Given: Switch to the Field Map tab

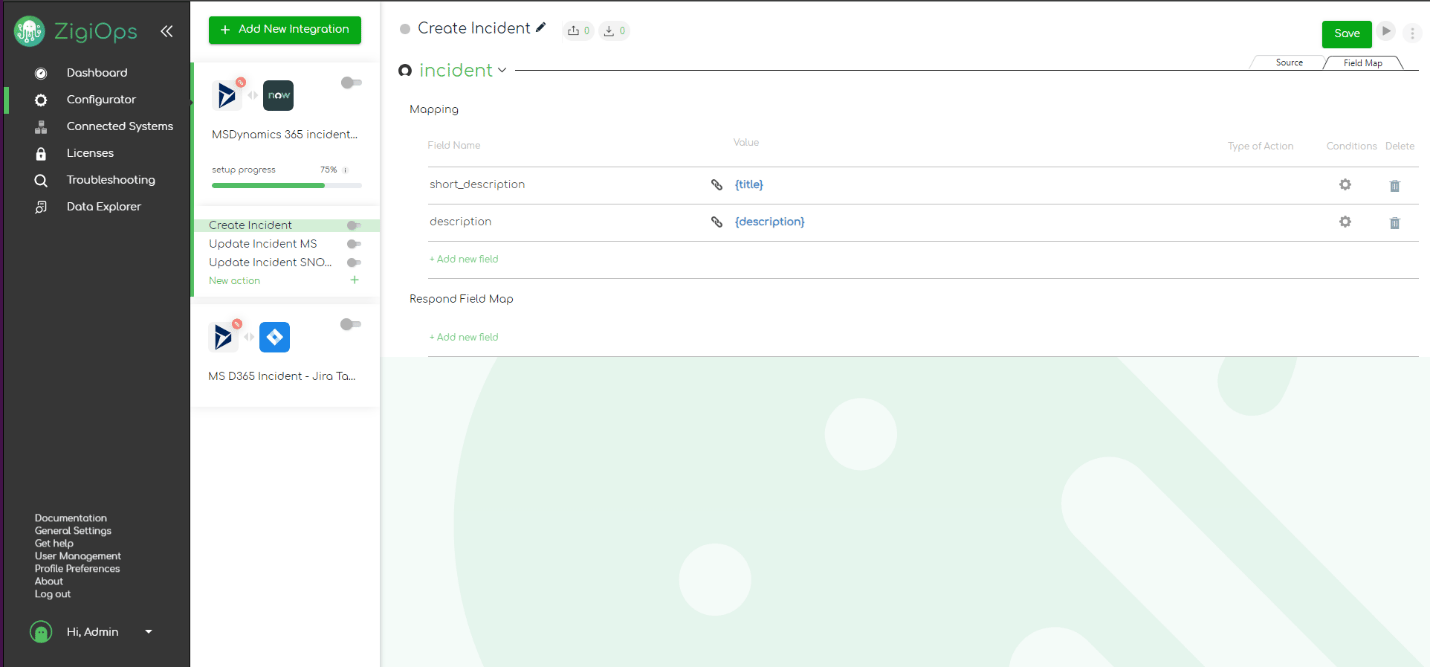Looking at the screenshot, I should tap(1363, 63).
